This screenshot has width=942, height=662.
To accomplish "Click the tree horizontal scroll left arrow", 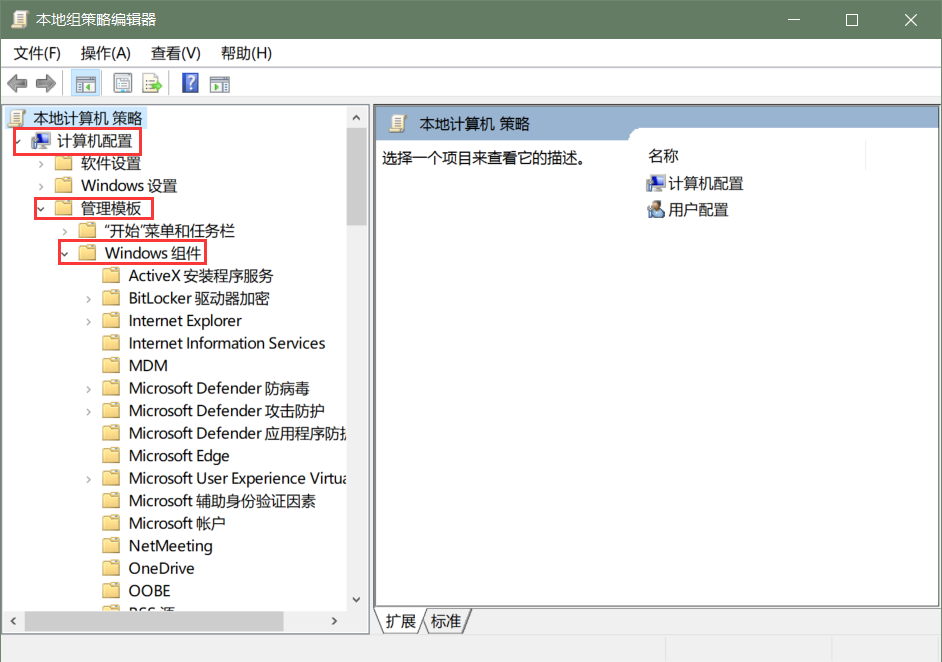I will [x=13, y=621].
